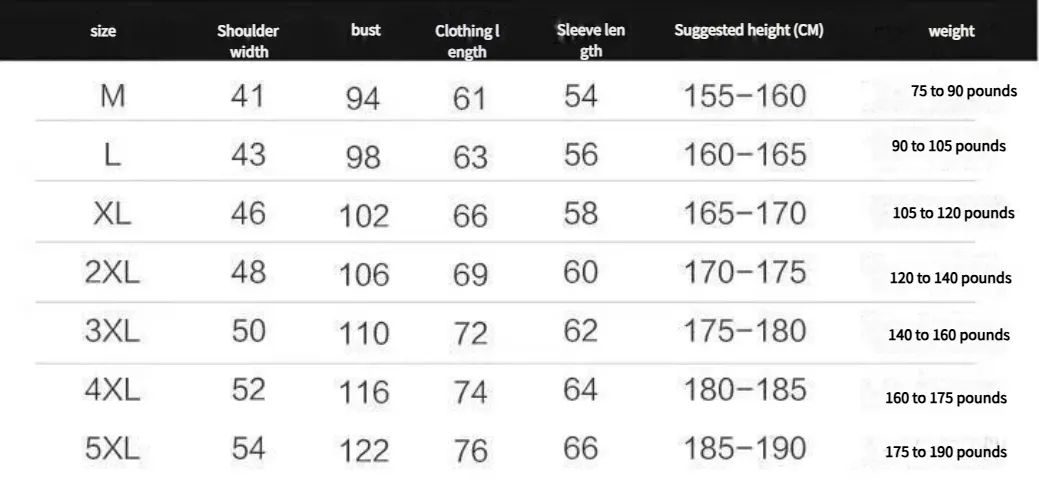Click height range 155-160
This screenshot has height=500, width=1039.
pyautogui.click(x=744, y=96)
